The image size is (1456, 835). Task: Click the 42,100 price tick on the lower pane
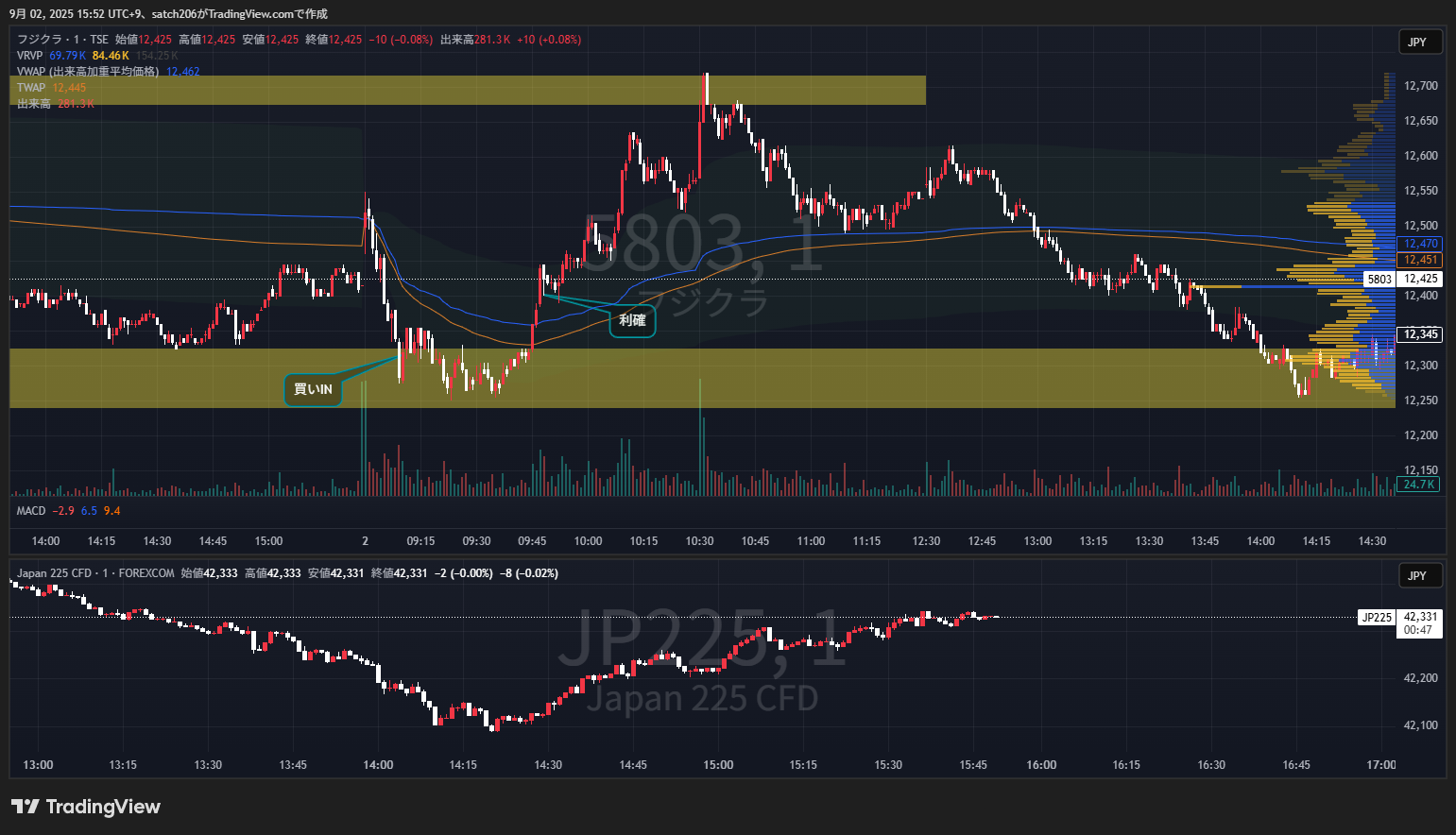coord(1421,725)
